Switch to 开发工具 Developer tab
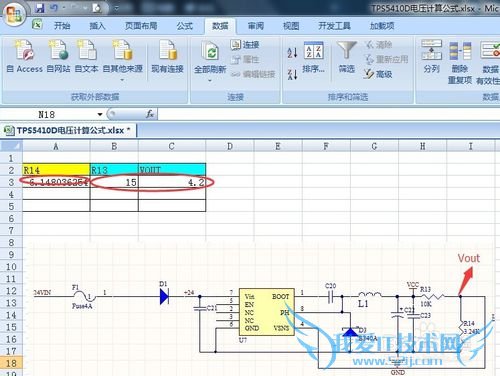 (334, 26)
